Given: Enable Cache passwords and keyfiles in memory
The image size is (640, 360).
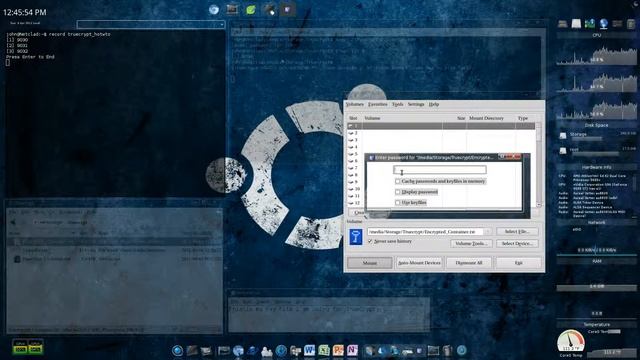Looking at the screenshot, I should (x=398, y=181).
